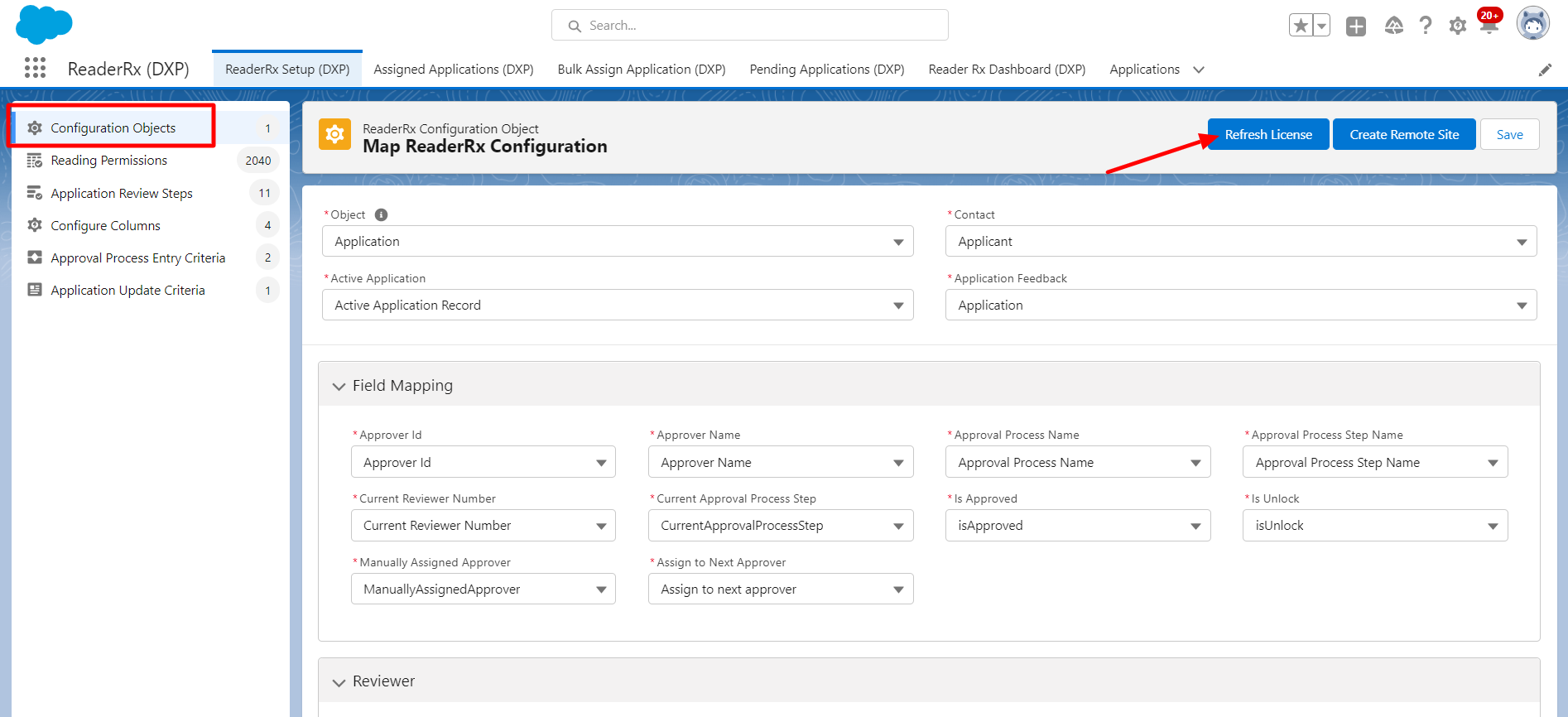Select Reading Permissions in the sidebar
1568x717 pixels.
[108, 161]
